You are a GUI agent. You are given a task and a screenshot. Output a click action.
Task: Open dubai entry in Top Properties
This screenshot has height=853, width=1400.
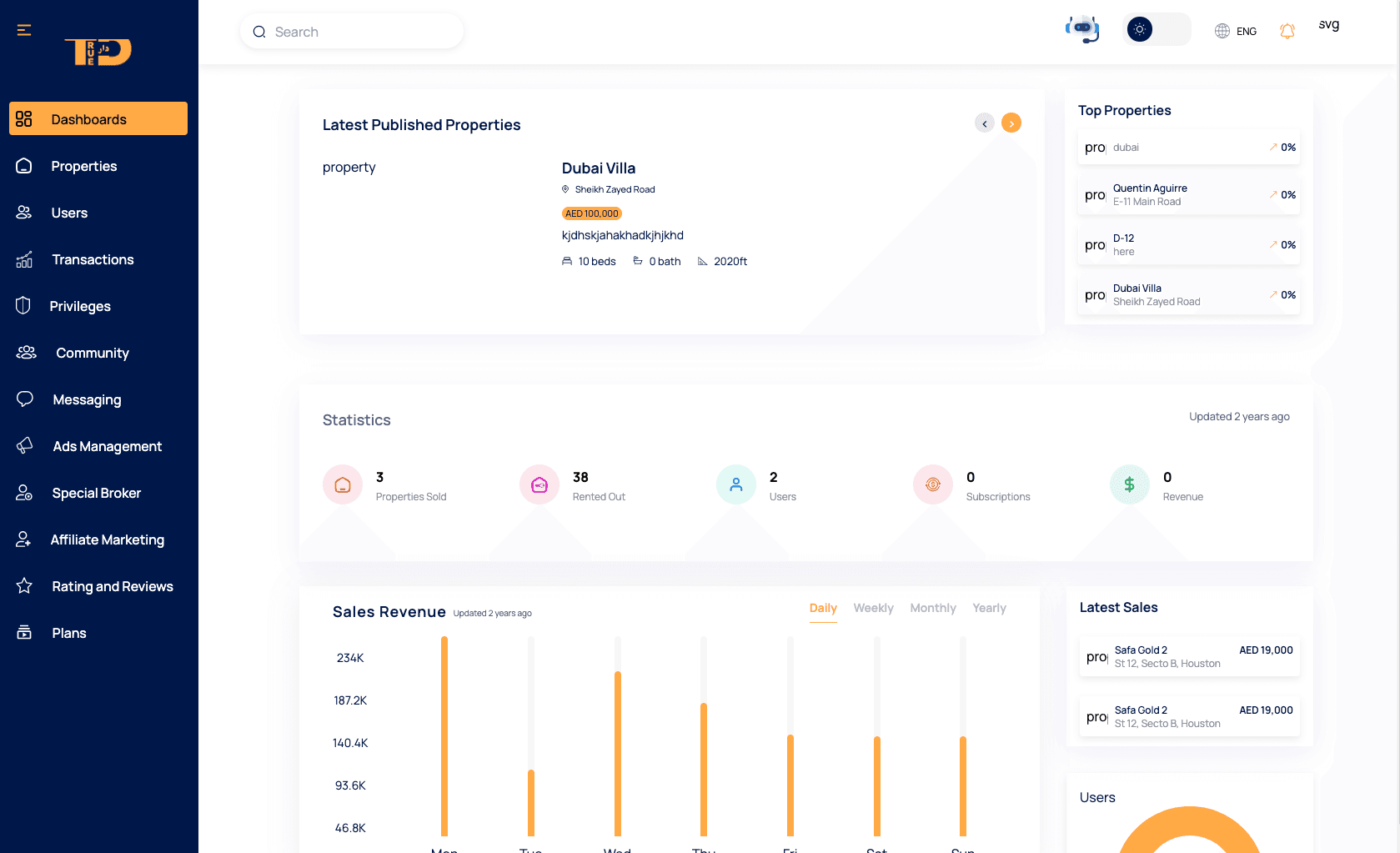pyautogui.click(x=1189, y=147)
